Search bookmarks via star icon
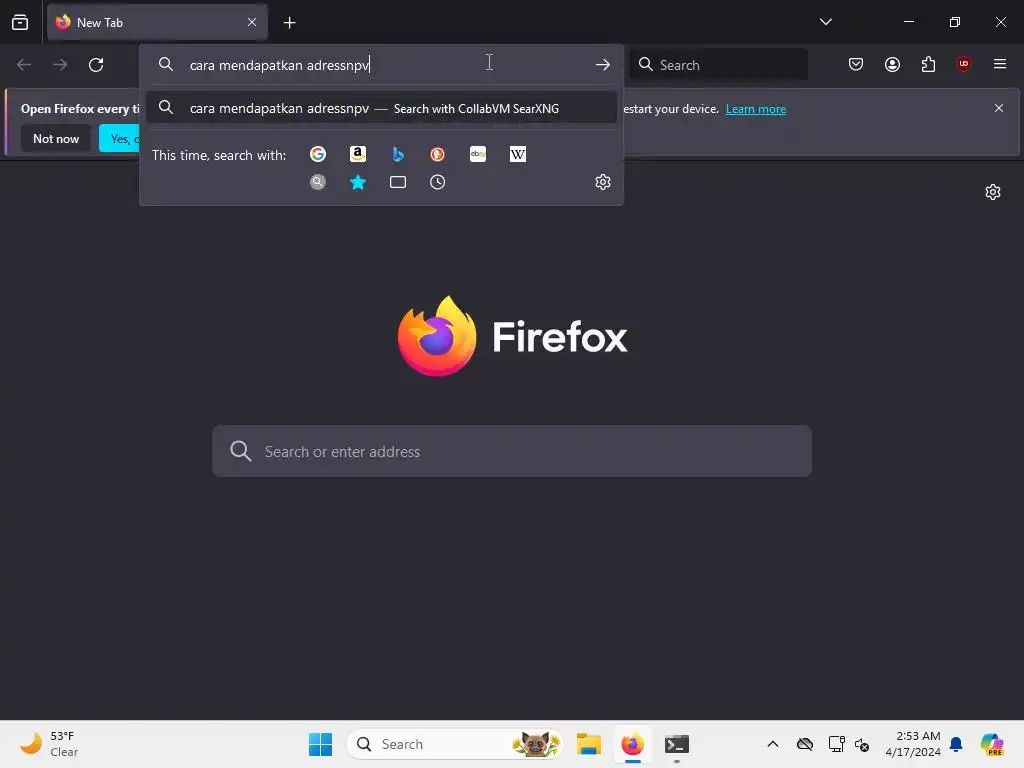This screenshot has width=1024, height=768. (358, 182)
